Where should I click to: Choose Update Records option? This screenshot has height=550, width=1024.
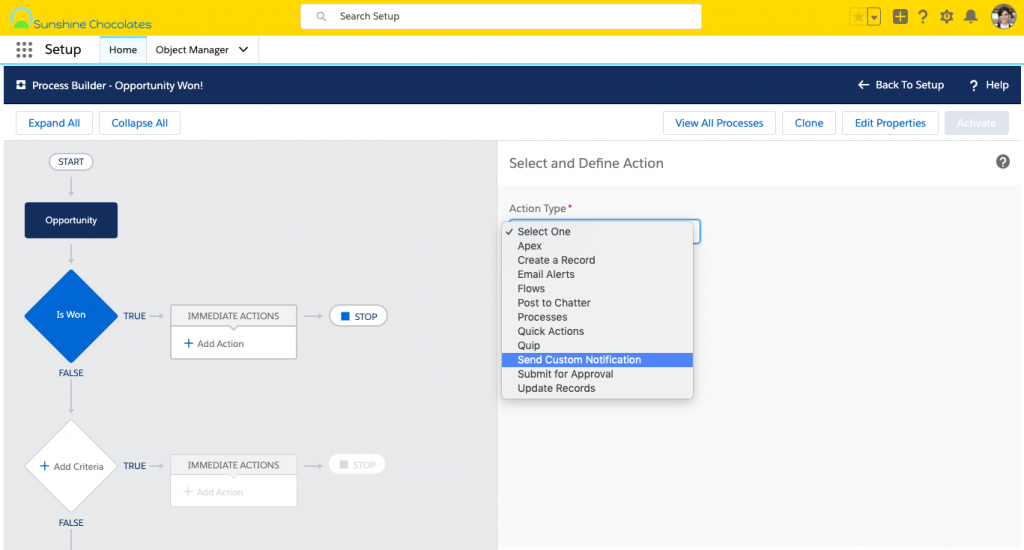pyautogui.click(x=597, y=389)
